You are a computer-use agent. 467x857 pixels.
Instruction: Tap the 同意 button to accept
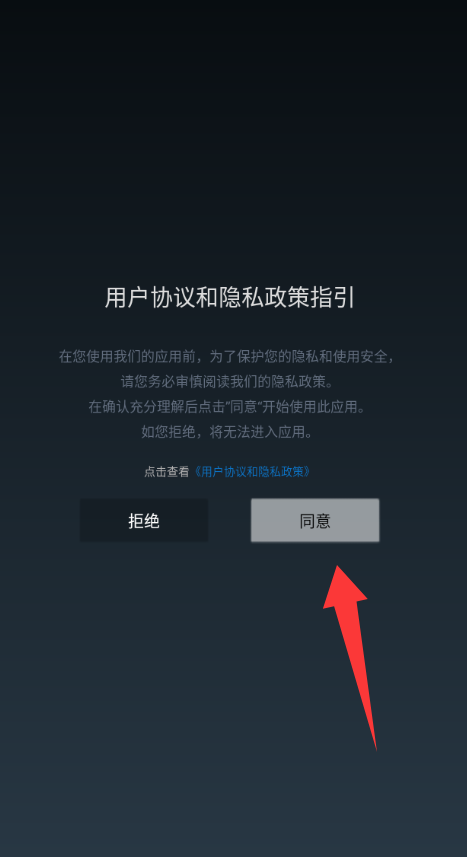[314, 520]
